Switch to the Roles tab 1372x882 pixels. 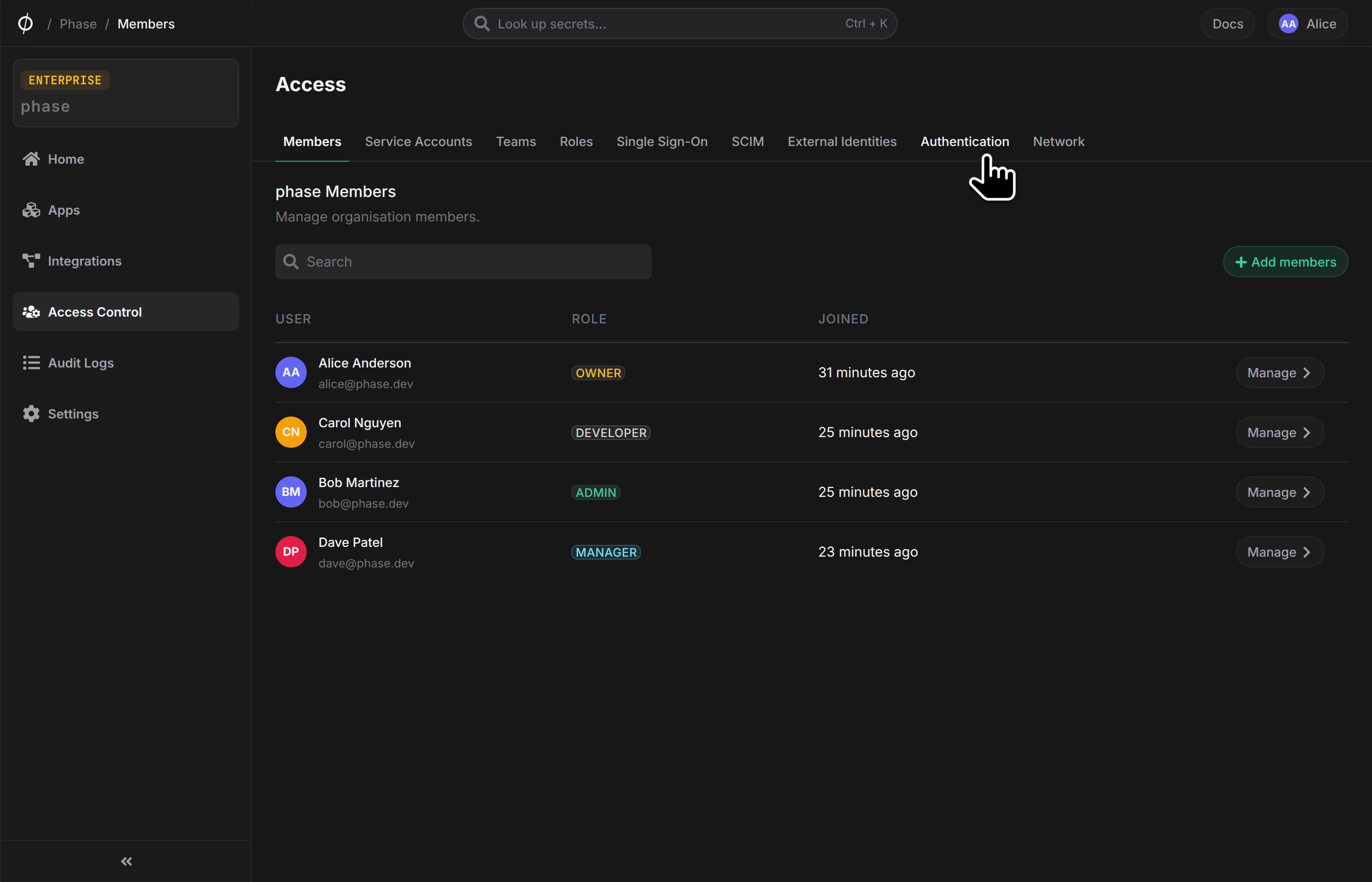click(576, 142)
